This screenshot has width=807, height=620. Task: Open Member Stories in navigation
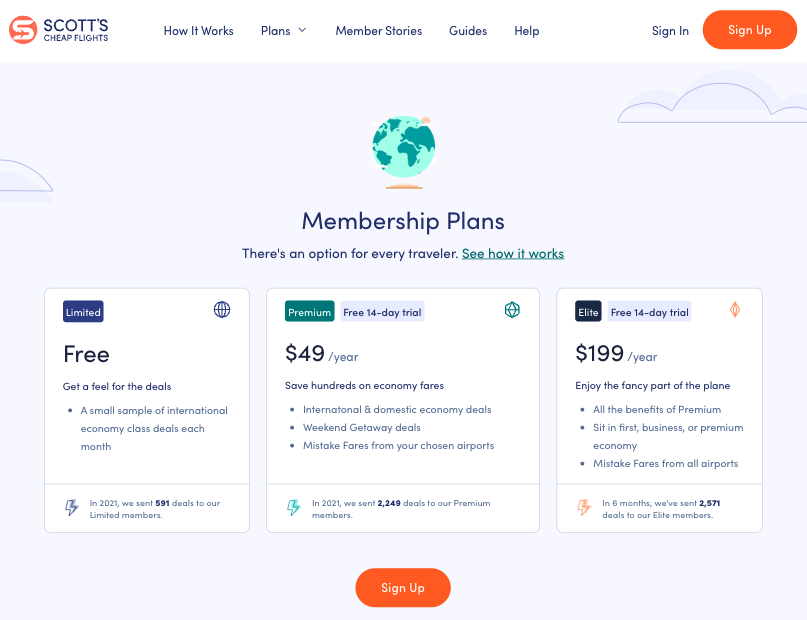pyautogui.click(x=378, y=31)
